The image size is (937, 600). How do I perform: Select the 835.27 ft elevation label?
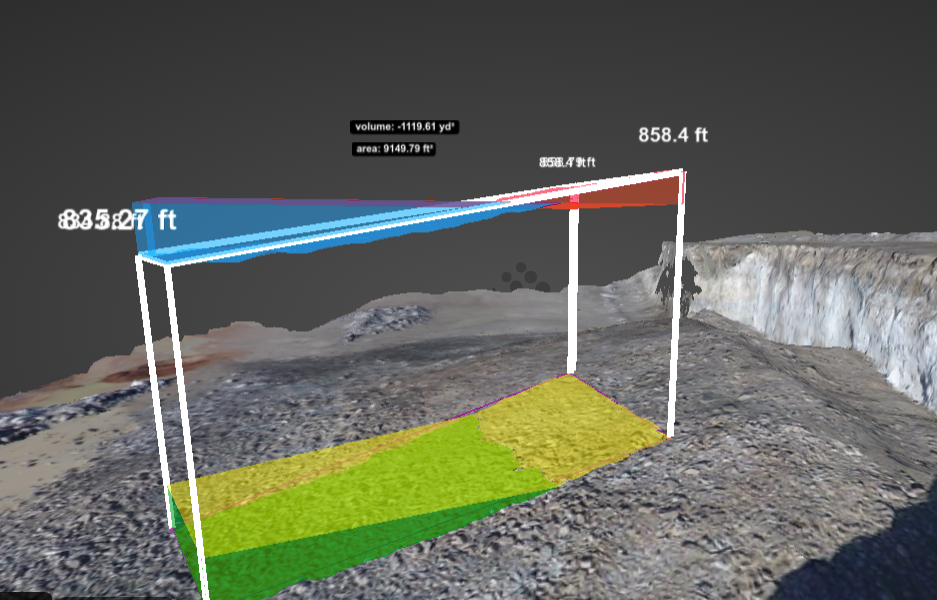(x=117, y=220)
